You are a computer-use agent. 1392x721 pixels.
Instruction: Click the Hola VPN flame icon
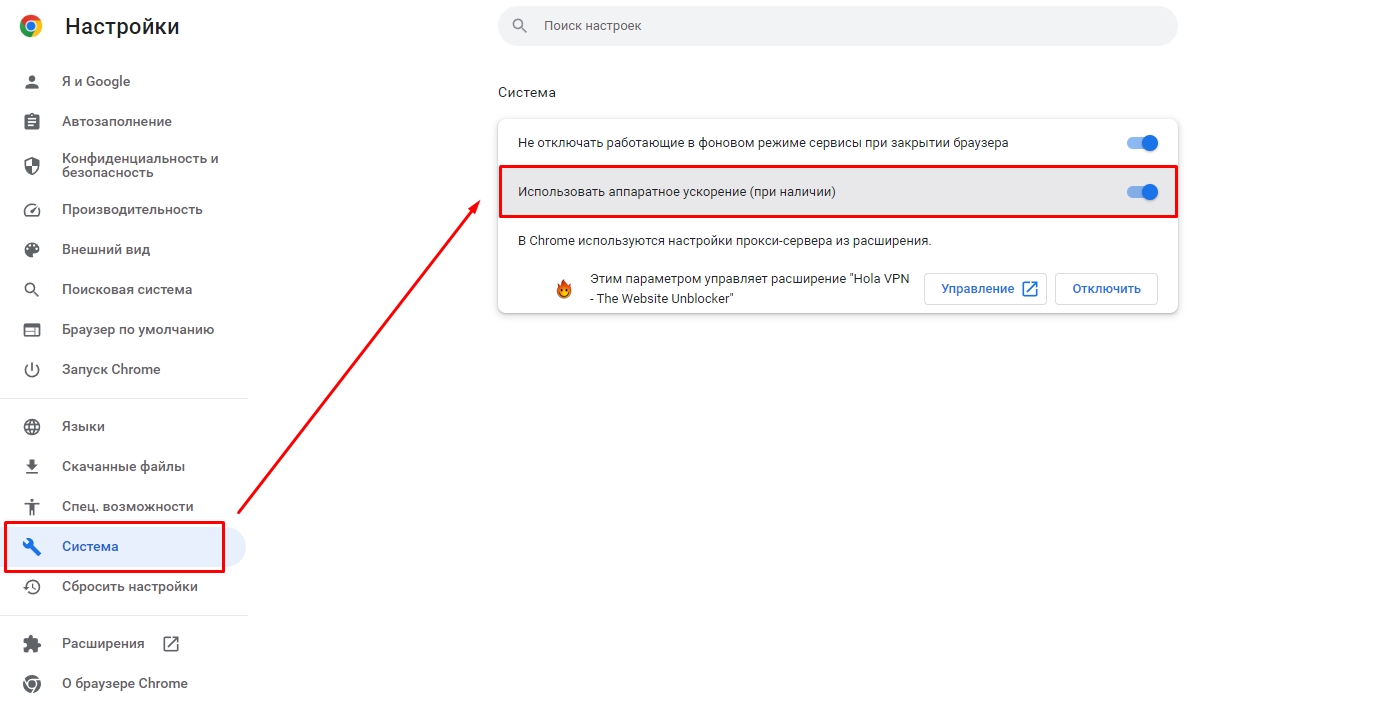564,290
